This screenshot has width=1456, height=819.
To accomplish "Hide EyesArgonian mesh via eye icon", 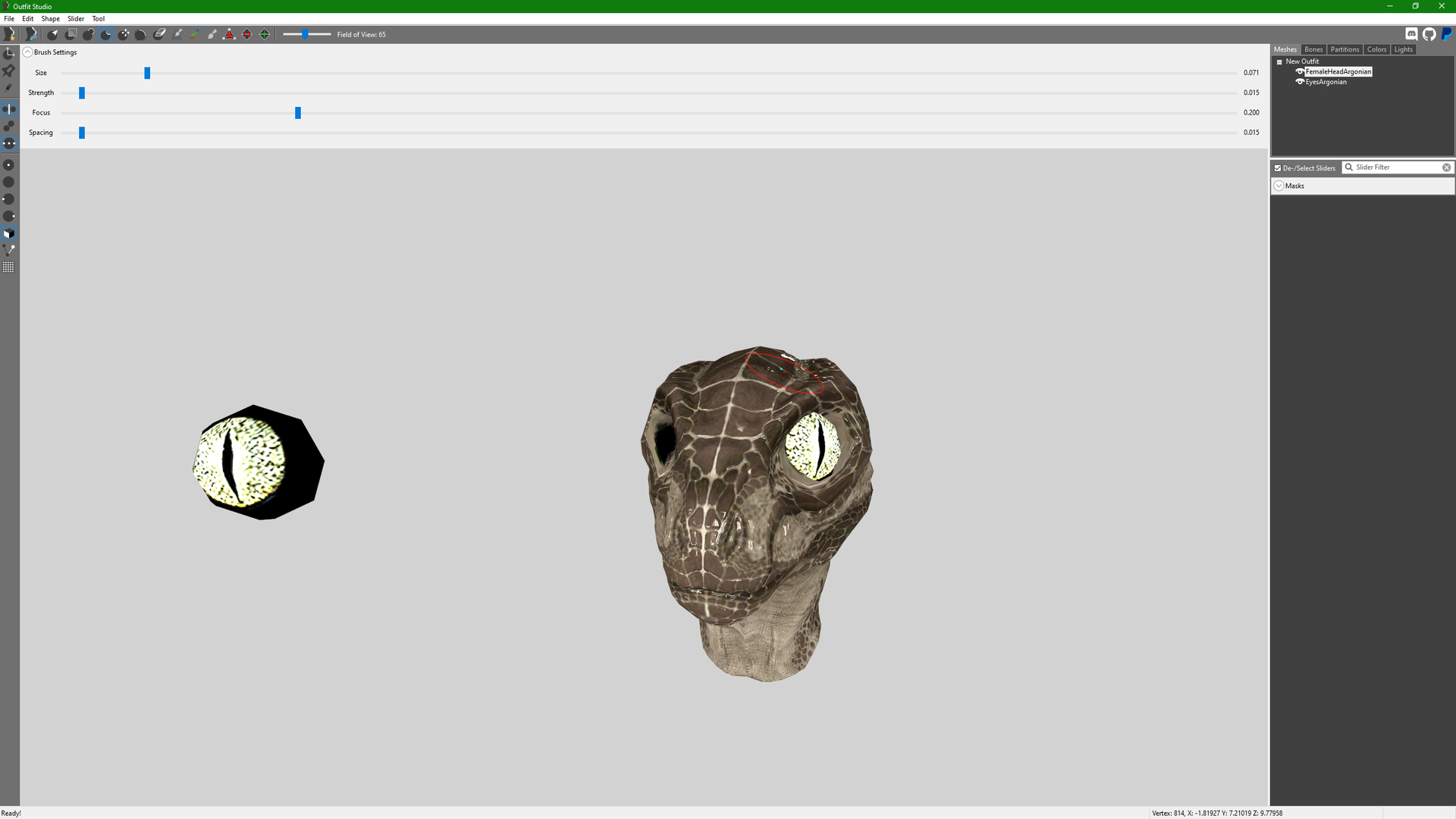I will [1300, 82].
